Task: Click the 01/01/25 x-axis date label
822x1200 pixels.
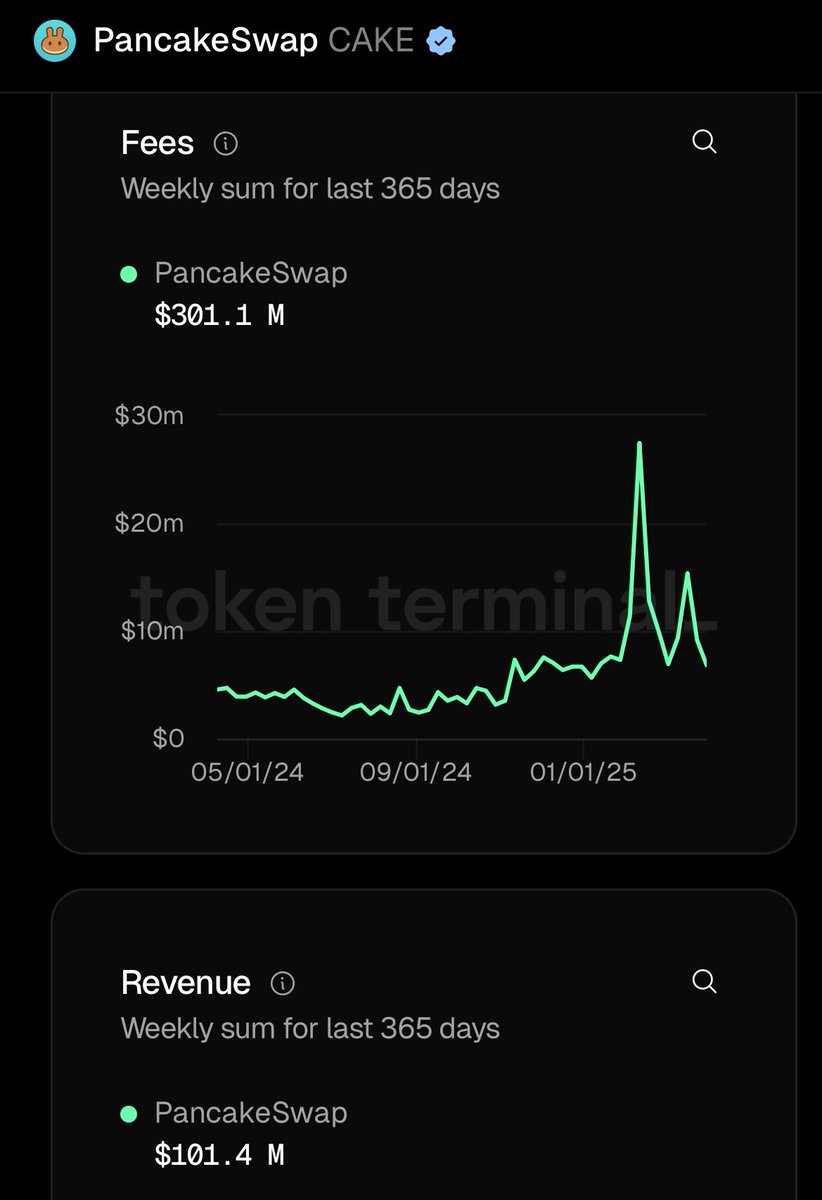Action: click(x=583, y=773)
